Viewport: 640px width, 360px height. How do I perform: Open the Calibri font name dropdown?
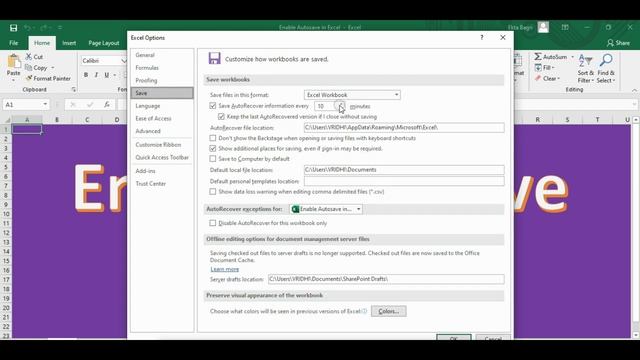click(x=123, y=61)
